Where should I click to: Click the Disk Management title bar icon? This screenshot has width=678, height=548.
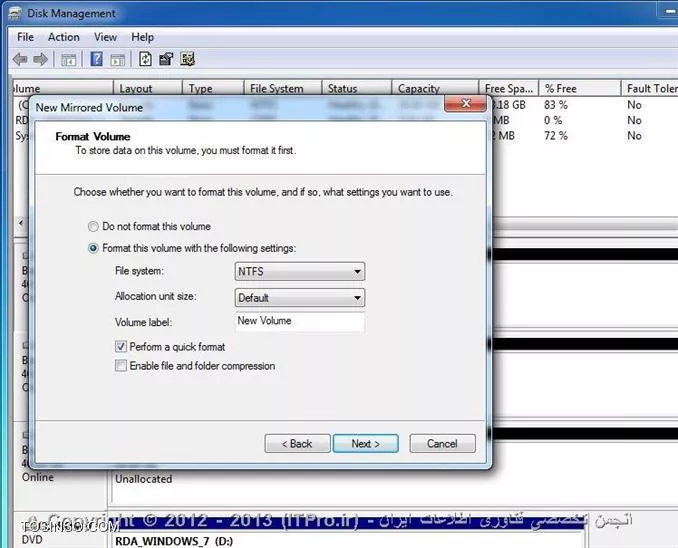[x=16, y=13]
